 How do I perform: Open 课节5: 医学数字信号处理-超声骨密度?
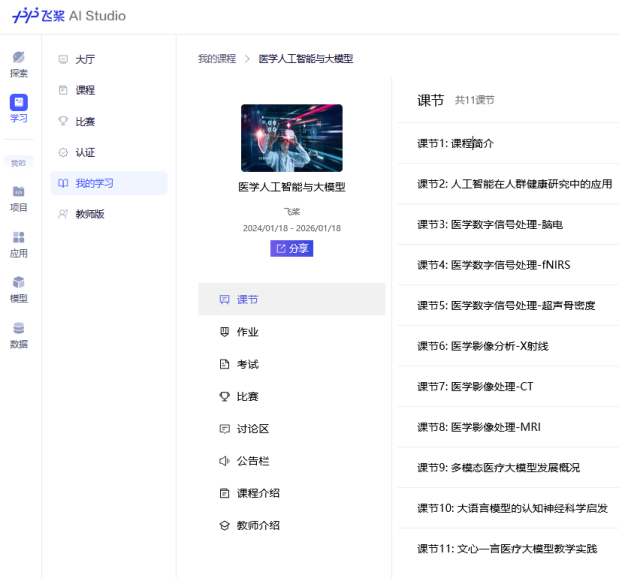(x=506, y=306)
